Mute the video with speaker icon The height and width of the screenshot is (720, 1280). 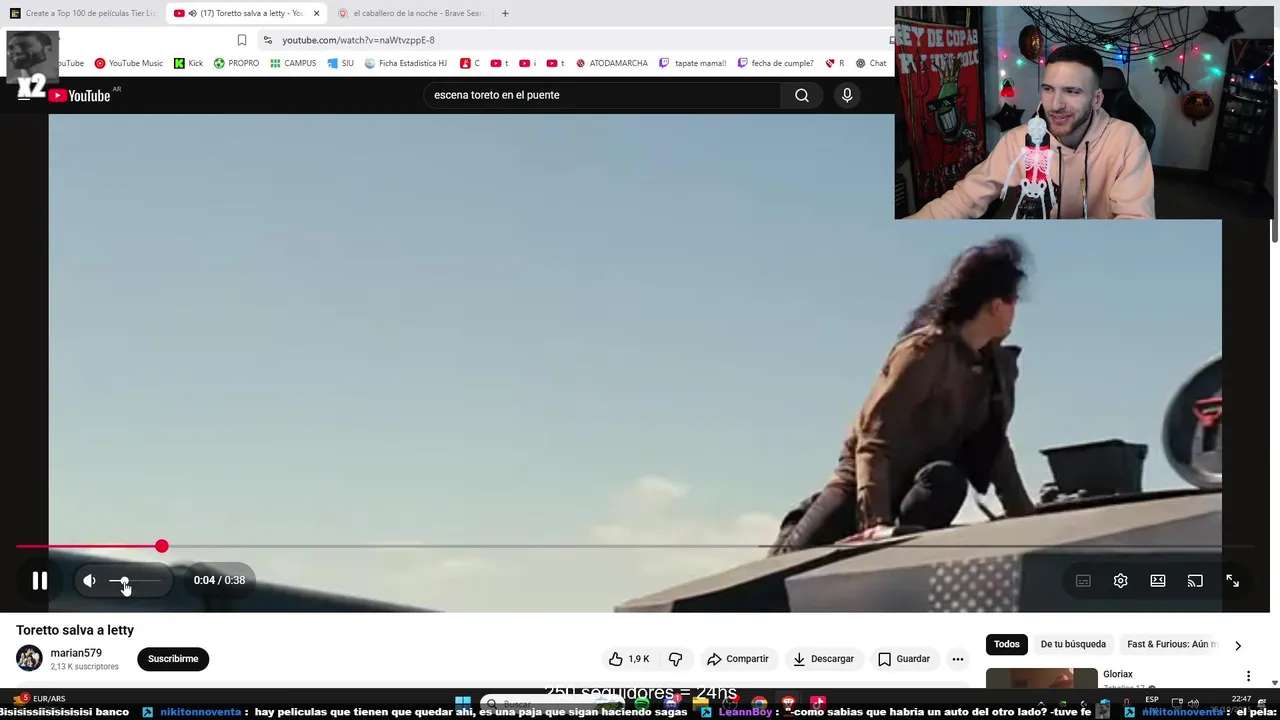click(x=89, y=580)
